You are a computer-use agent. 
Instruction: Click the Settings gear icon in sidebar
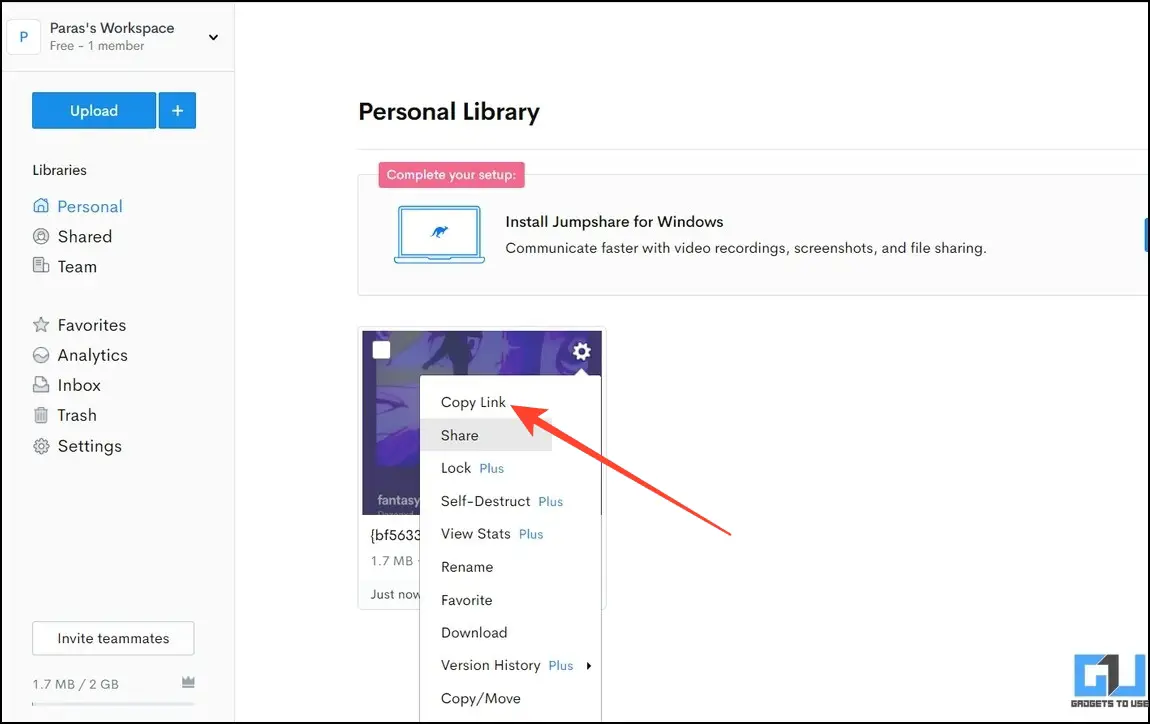click(x=41, y=446)
